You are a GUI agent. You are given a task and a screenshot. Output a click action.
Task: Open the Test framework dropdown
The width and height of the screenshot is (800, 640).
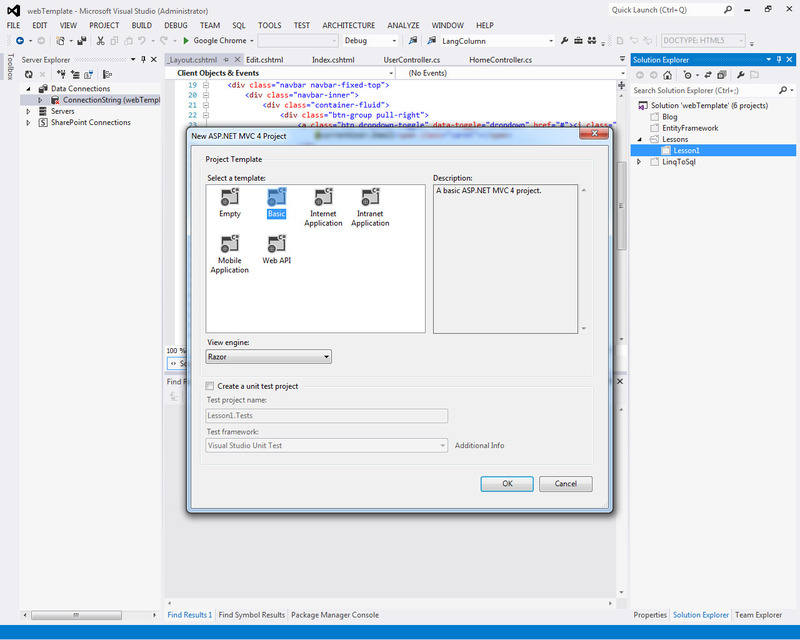[327, 446]
